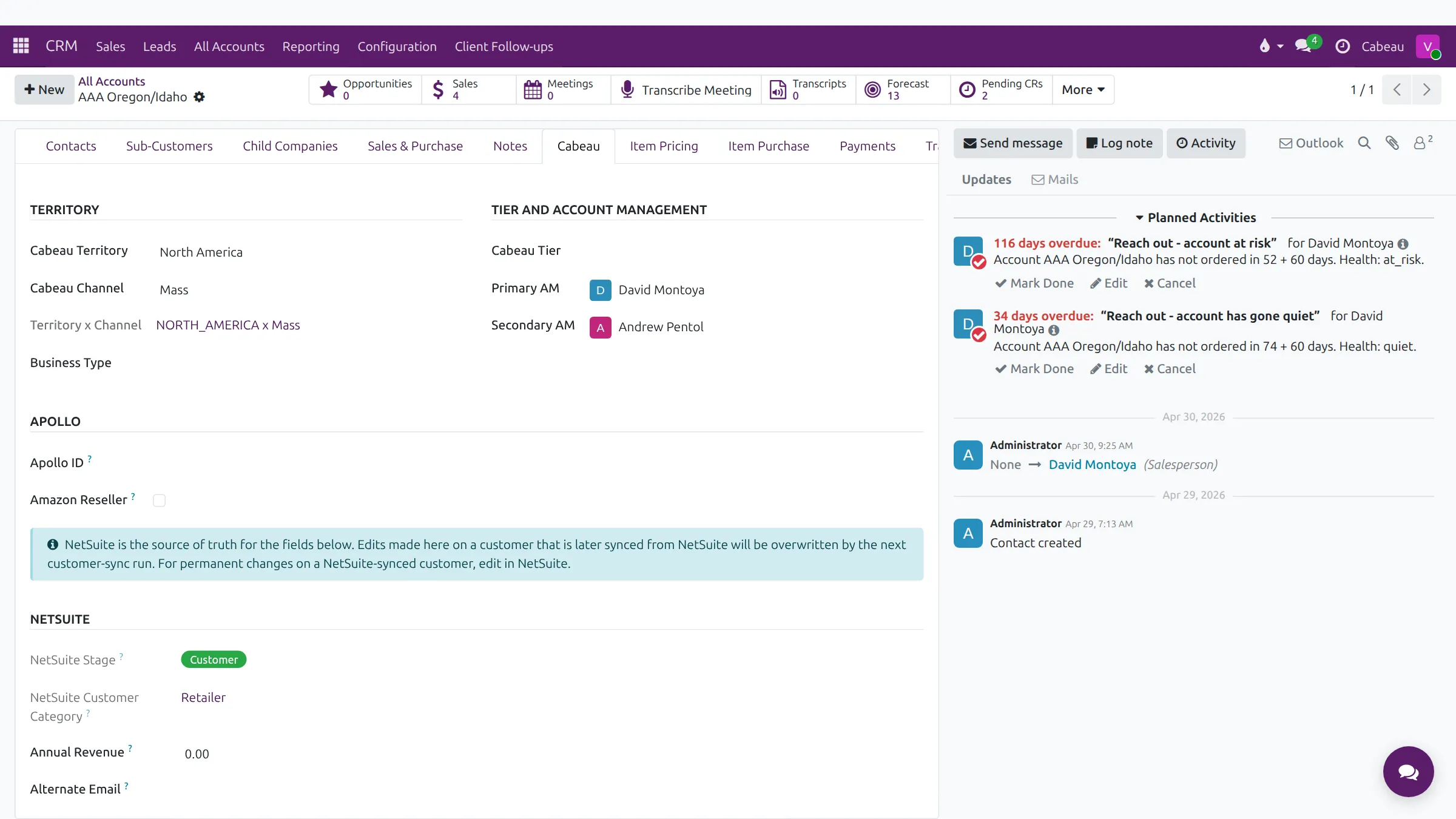
Task: Open Pending CRs stat button
Action: (1002, 90)
